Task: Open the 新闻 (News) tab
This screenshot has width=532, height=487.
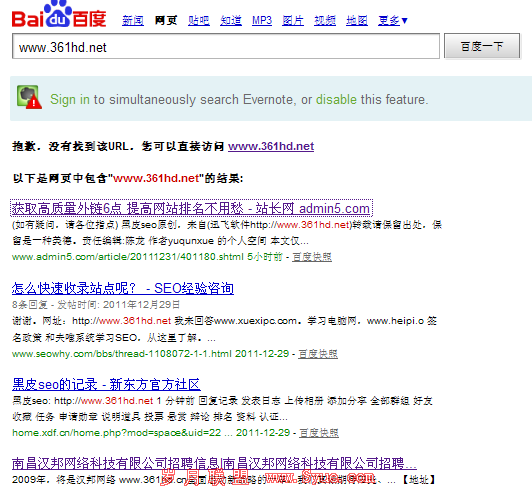Action: click(133, 20)
